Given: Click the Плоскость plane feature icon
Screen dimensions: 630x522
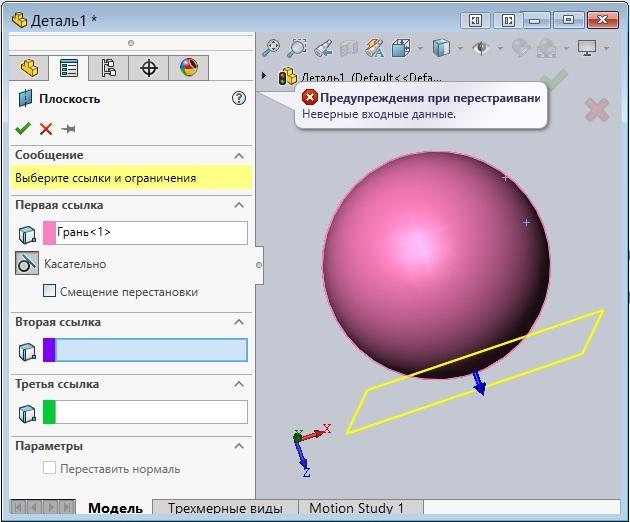Looking at the screenshot, I should [25, 98].
